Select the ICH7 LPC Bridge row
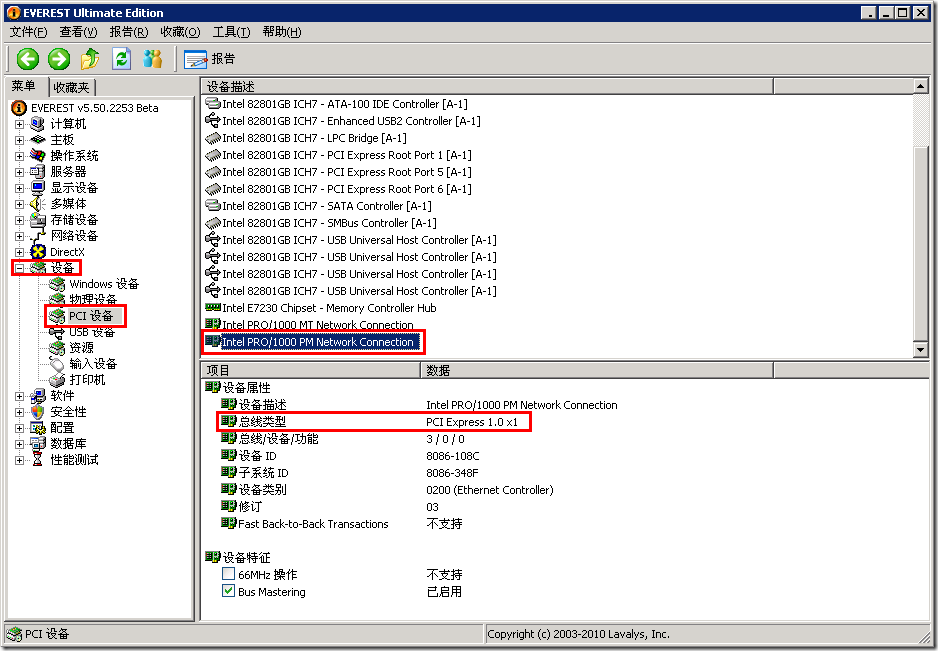This screenshot has width=938, height=651. tap(306, 138)
